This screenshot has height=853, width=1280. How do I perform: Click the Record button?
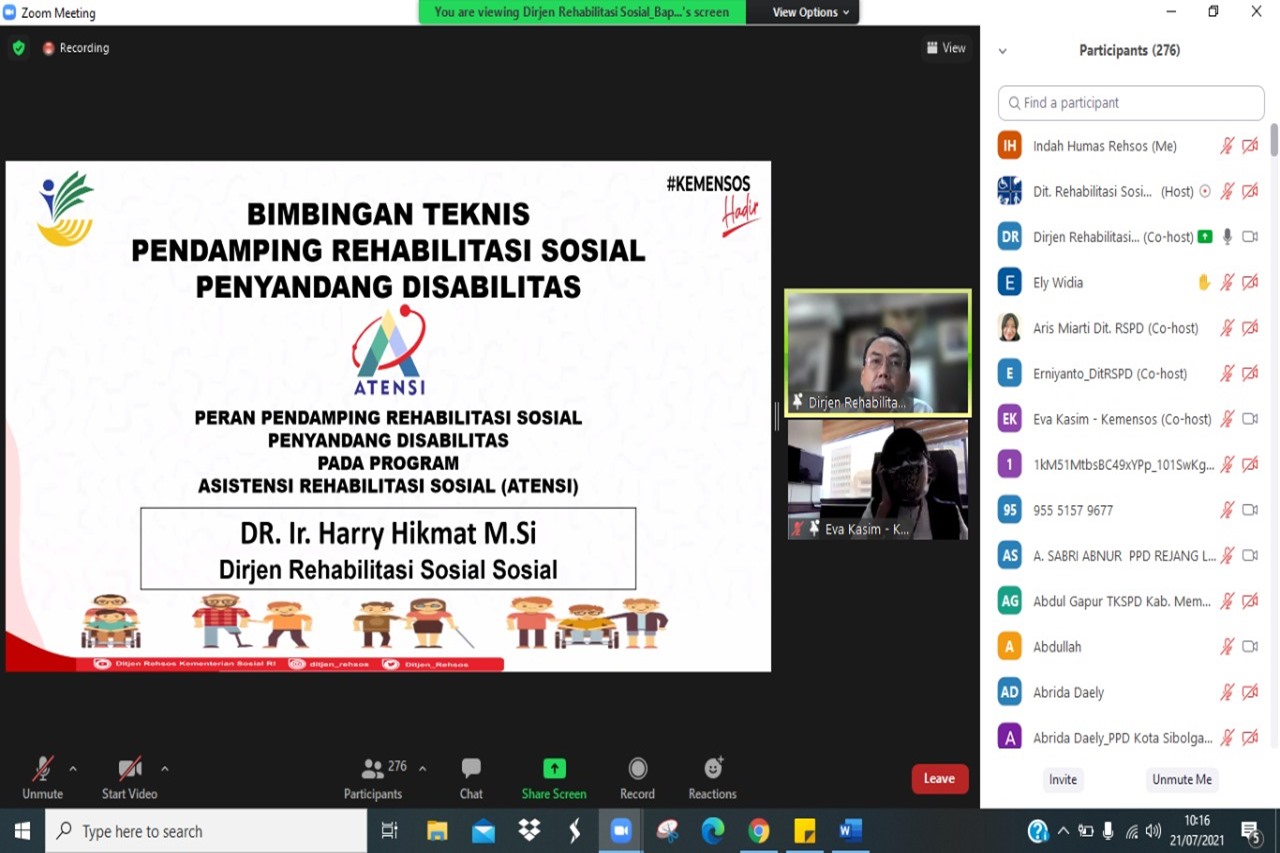pos(637,778)
